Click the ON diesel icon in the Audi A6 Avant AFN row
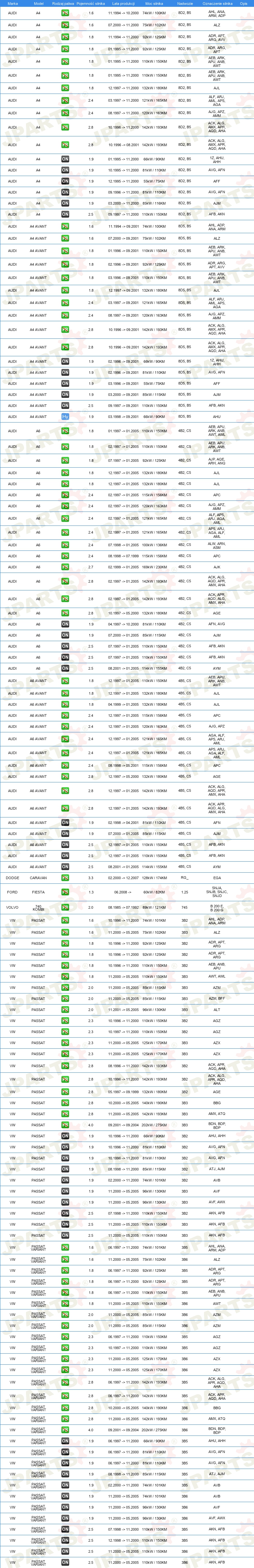The image size is (254, 1568). coord(65,823)
